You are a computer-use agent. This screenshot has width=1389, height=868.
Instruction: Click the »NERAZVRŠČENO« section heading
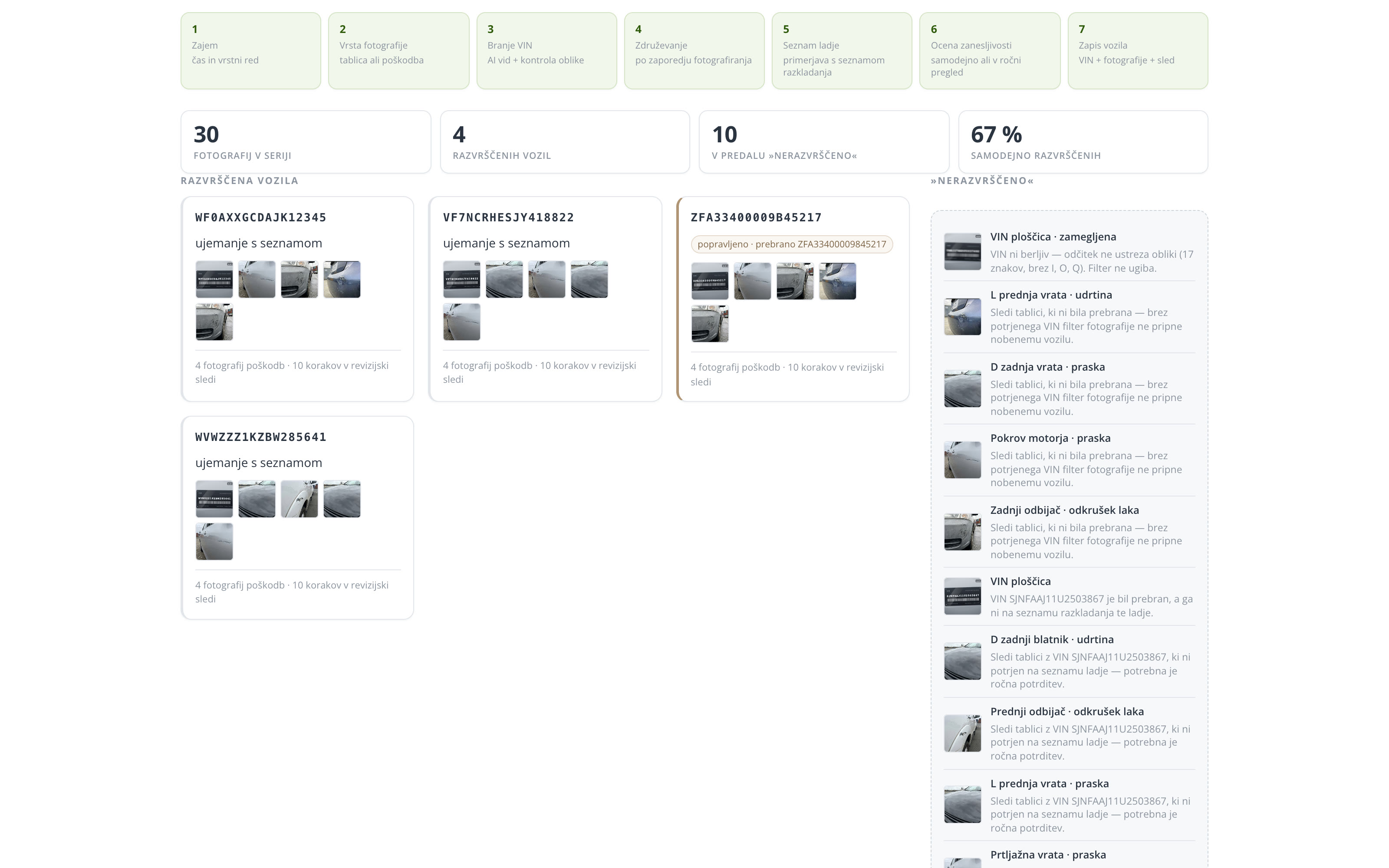[982, 181]
